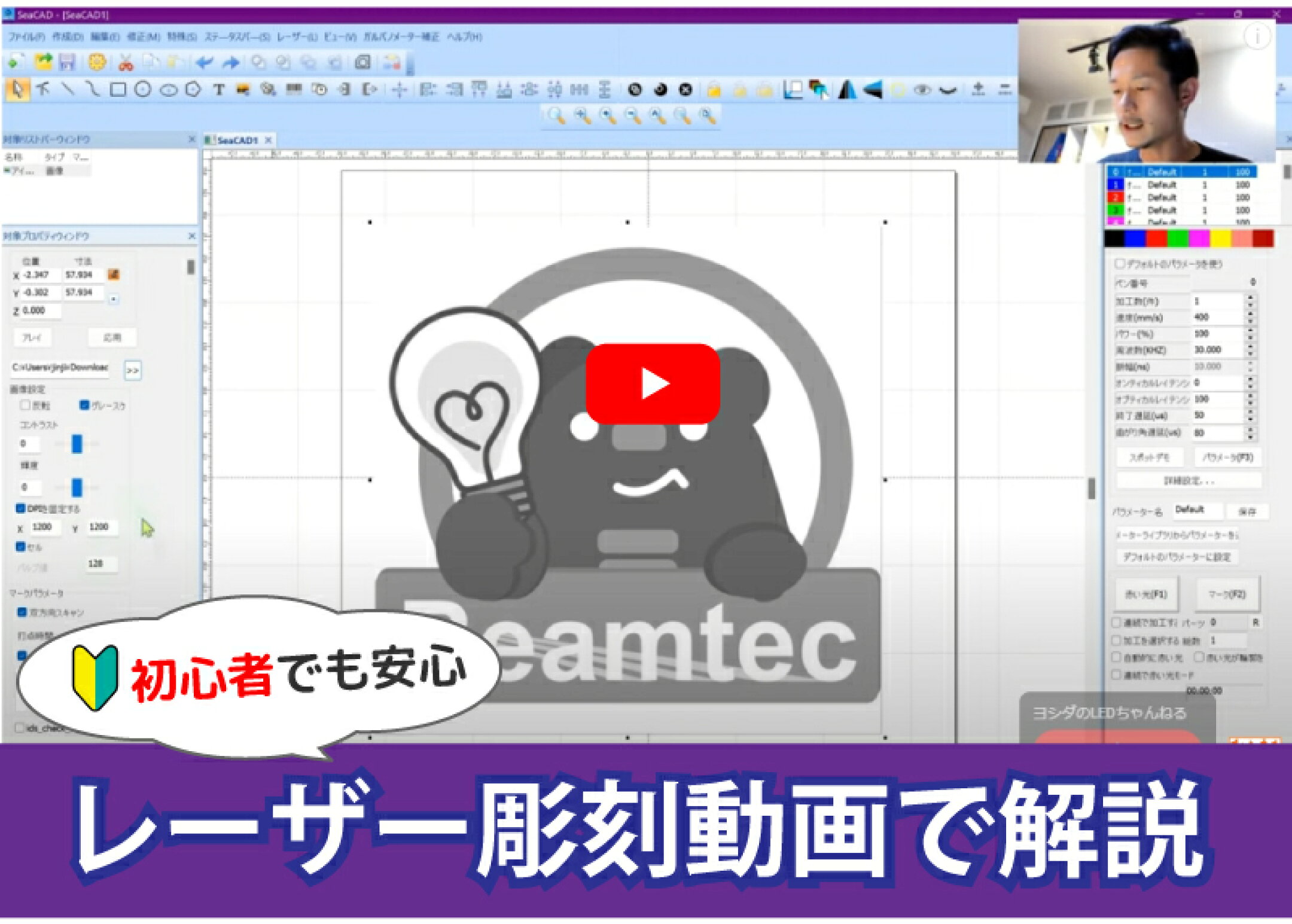The height and width of the screenshot is (924, 1292).
Task: Toggle the 連続で加工 checkbox
Action: coord(1116,623)
